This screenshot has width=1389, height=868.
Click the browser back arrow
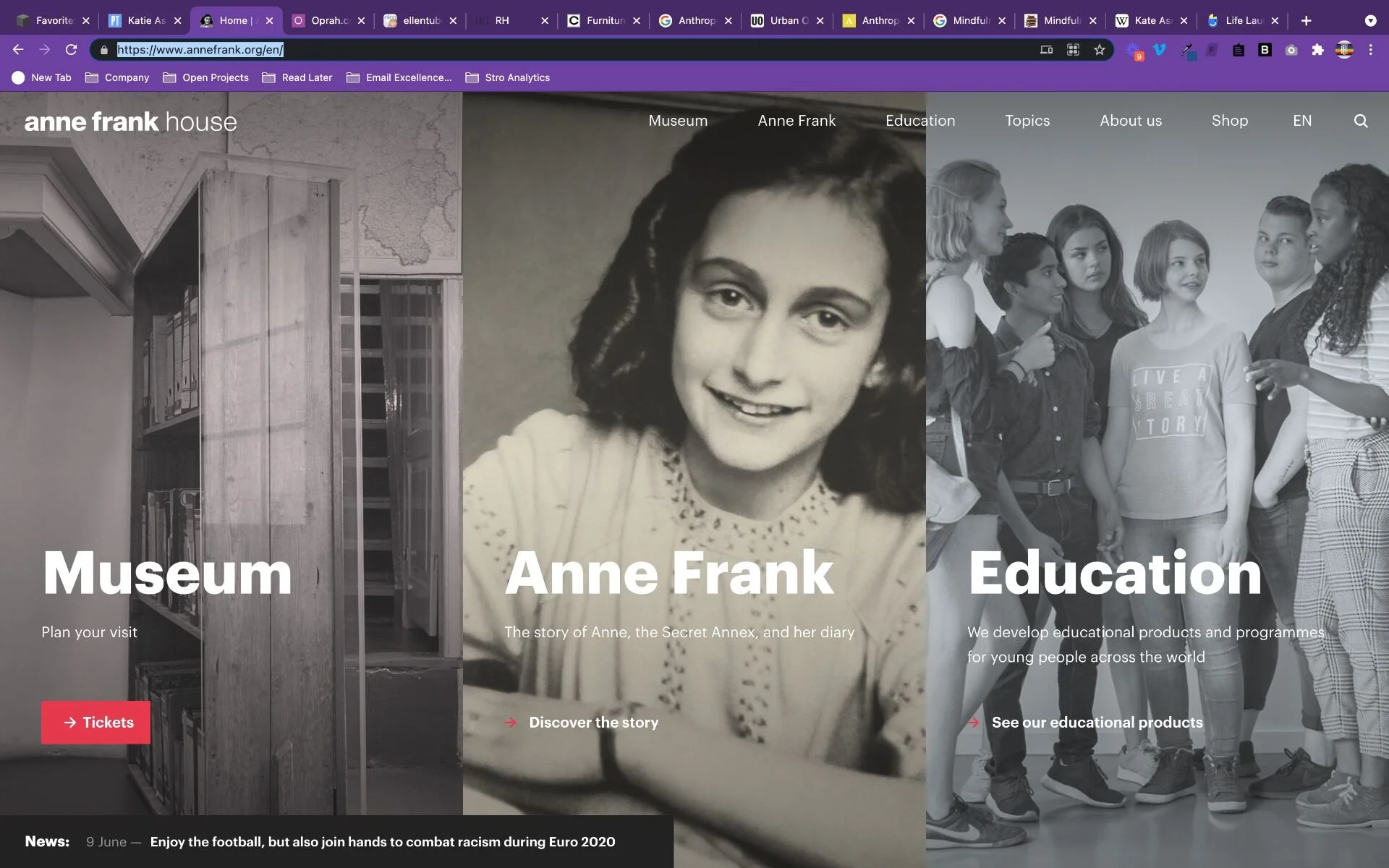[18, 50]
